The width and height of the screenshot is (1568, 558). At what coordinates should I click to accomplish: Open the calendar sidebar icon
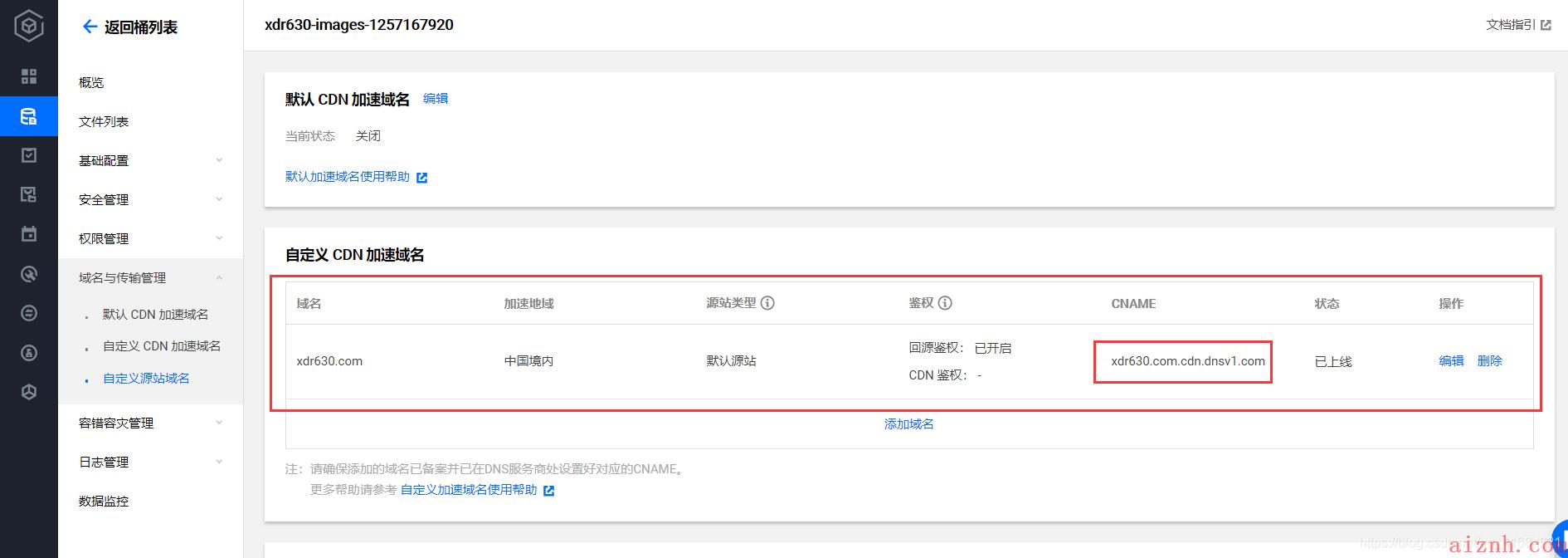(x=29, y=234)
